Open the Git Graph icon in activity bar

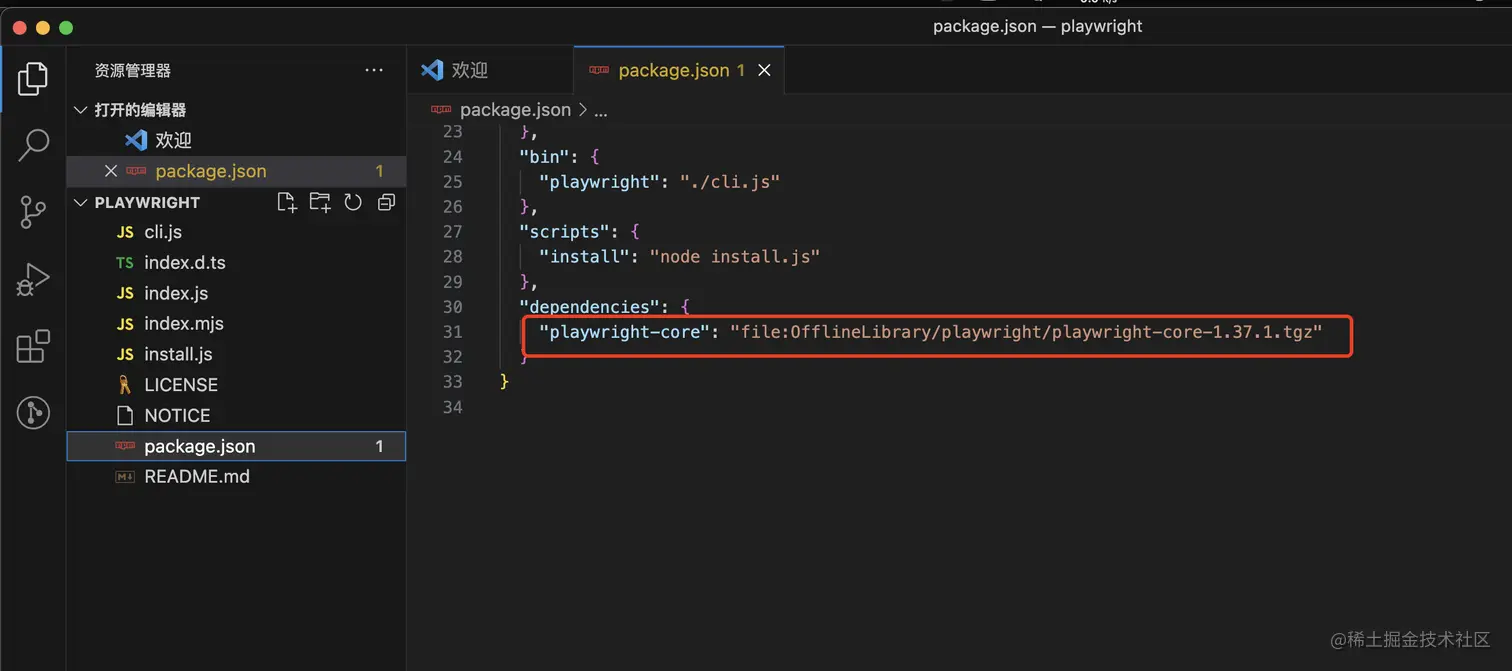point(33,412)
